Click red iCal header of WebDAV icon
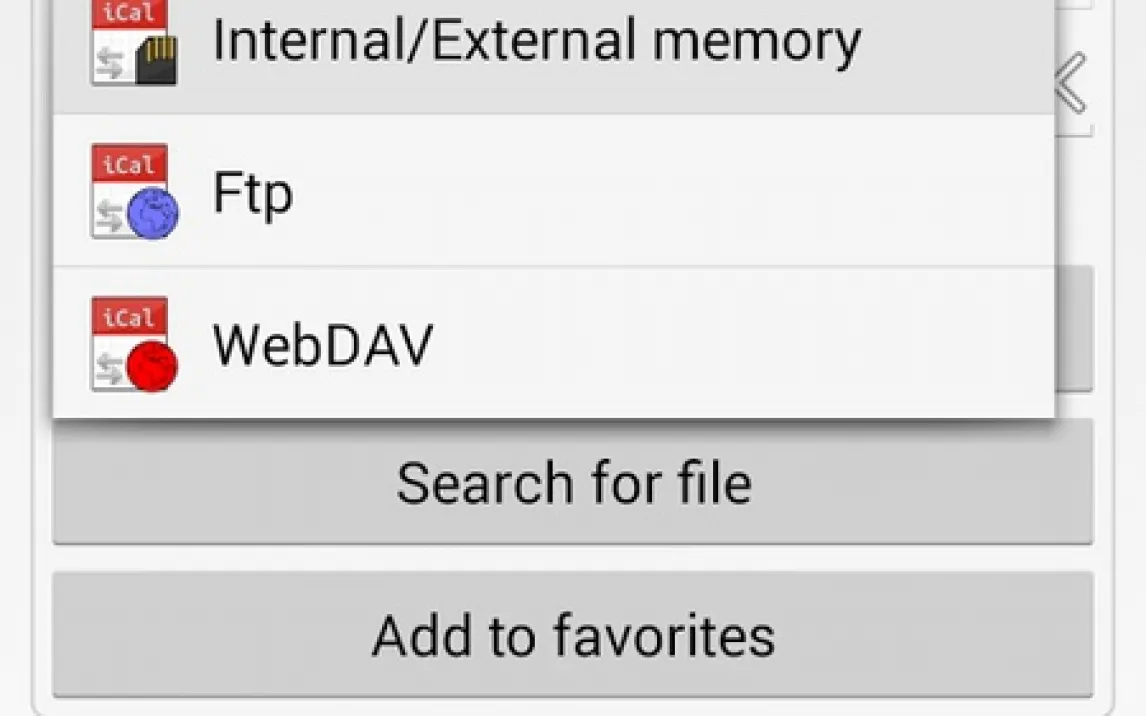Viewport: 1146px width, 716px height. click(x=129, y=318)
